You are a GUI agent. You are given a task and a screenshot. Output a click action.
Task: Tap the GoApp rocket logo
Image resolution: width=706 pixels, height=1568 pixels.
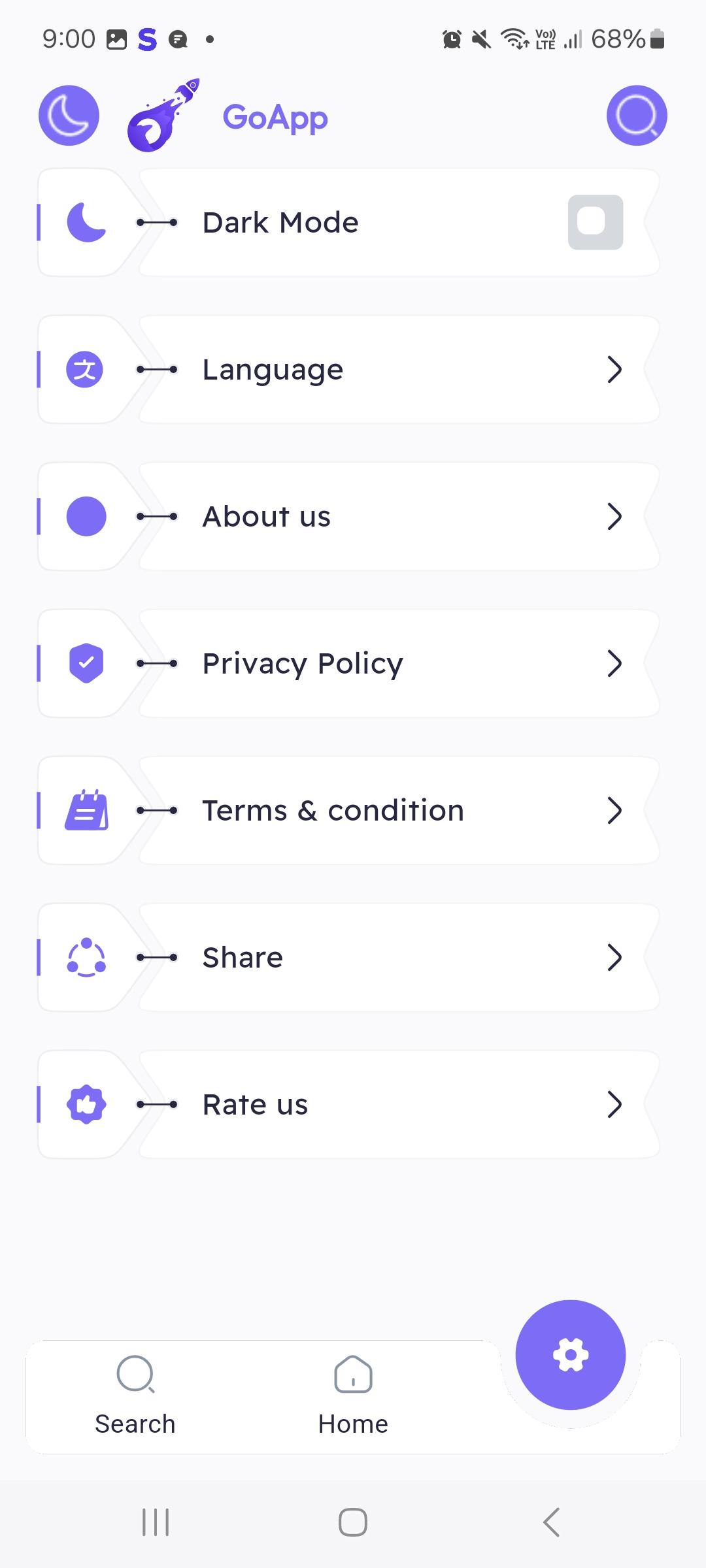coord(163,116)
